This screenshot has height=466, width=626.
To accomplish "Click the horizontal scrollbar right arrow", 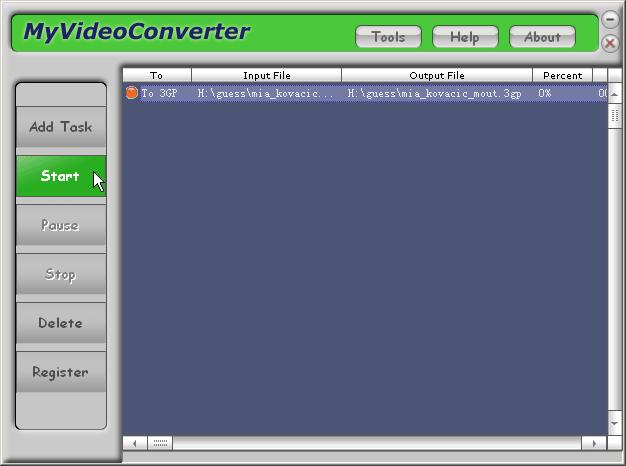I will click(x=595, y=442).
